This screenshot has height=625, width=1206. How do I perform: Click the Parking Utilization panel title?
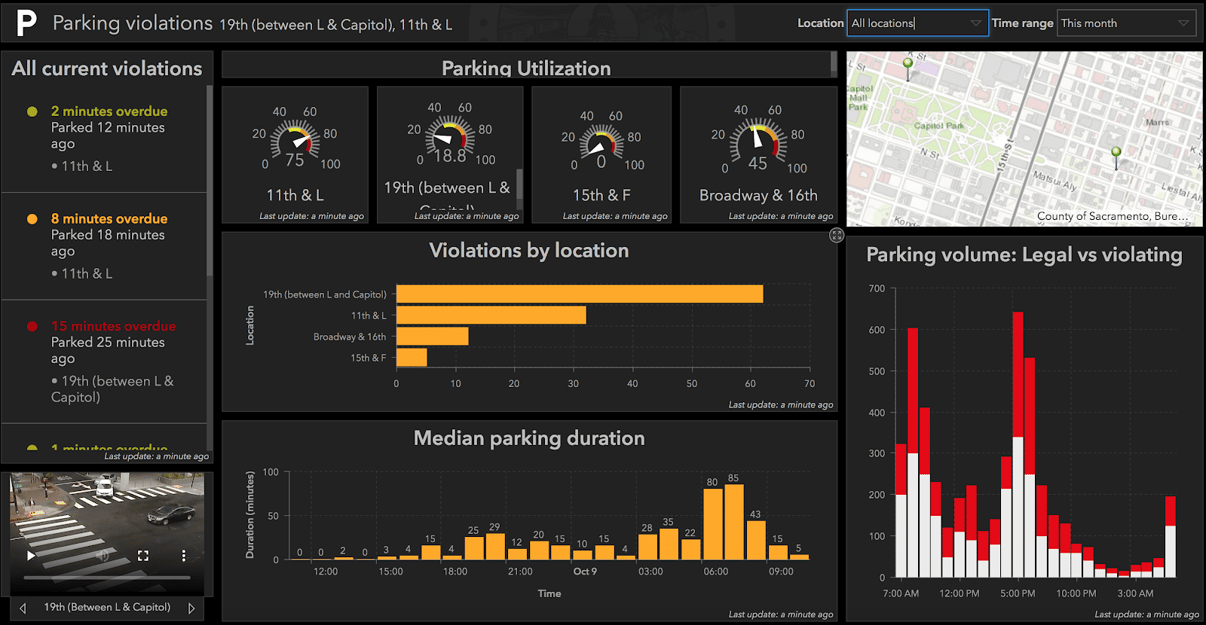(x=526, y=68)
